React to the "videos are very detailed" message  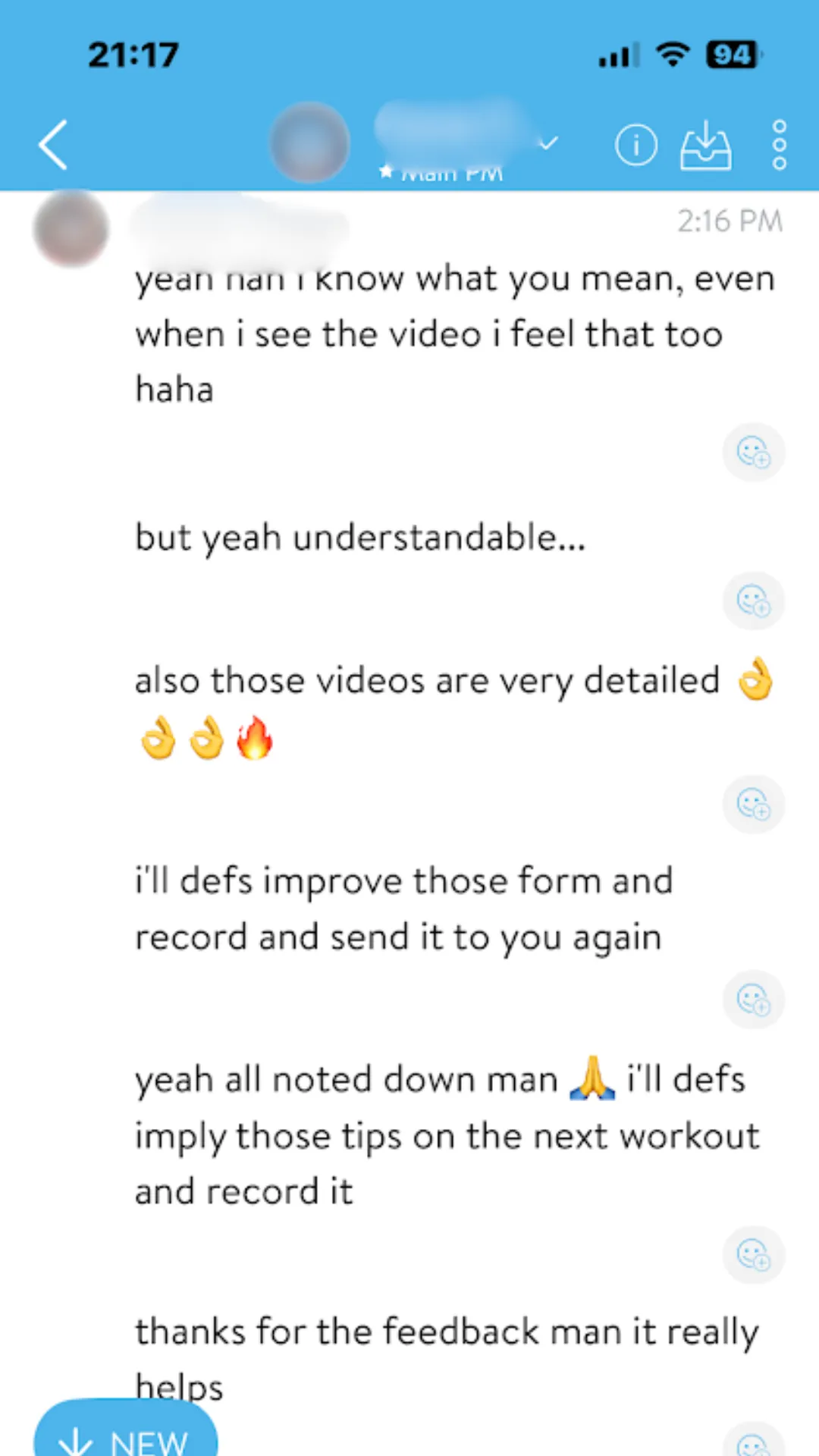[753, 804]
